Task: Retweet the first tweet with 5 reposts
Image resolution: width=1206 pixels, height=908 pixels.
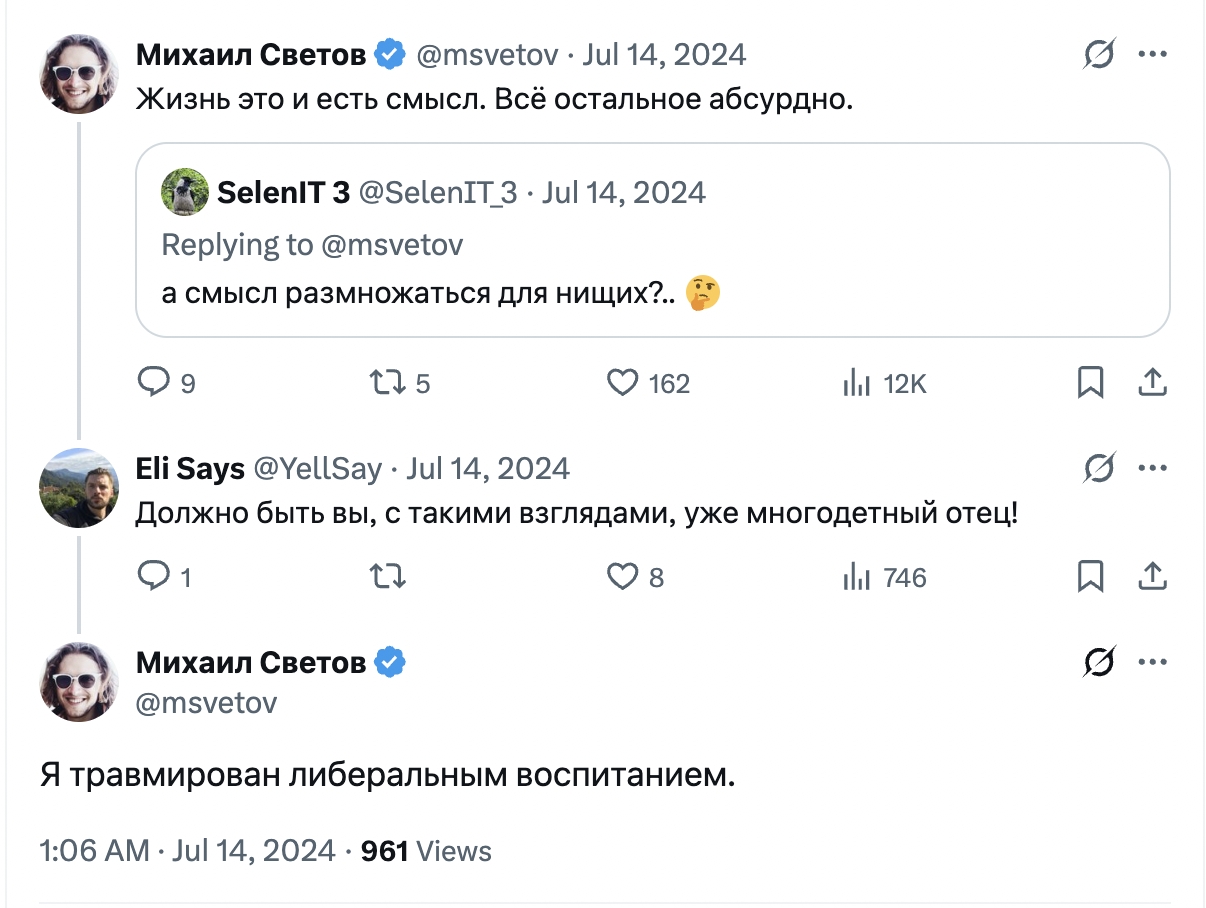Action: click(385, 382)
